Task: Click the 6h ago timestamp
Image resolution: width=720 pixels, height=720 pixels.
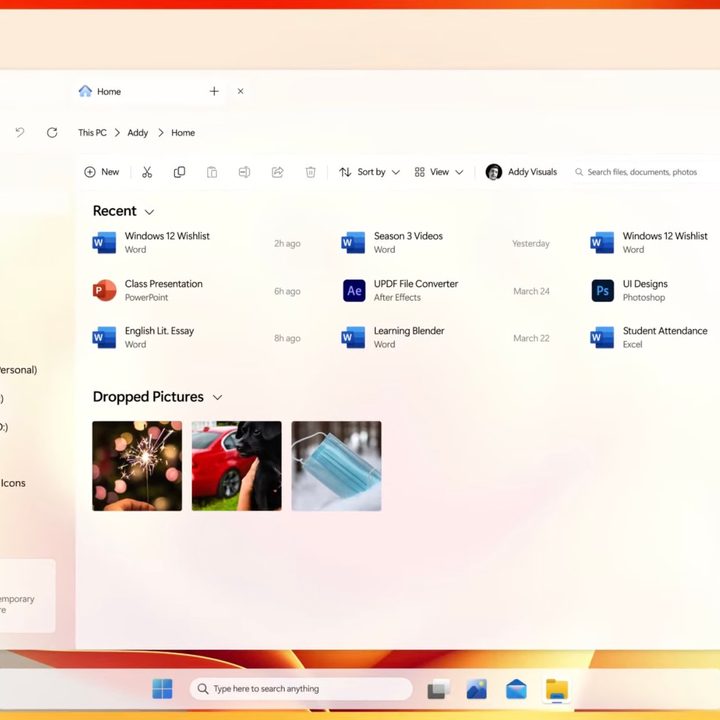Action: click(x=287, y=292)
